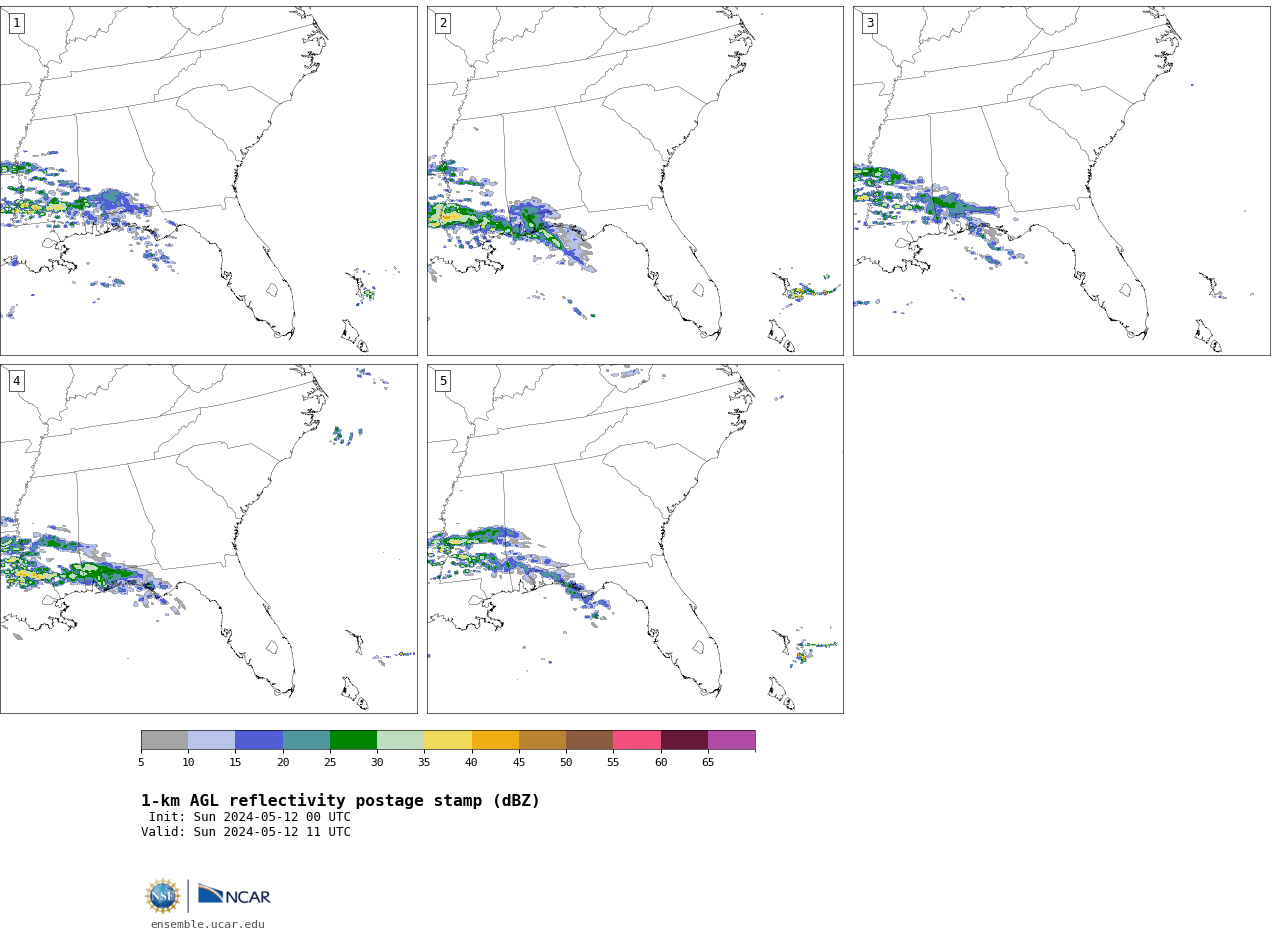Image resolution: width=1280 pixels, height=936 pixels.
Task: Open ensemble member 1 reflectivity map
Action: pyautogui.click(x=208, y=181)
